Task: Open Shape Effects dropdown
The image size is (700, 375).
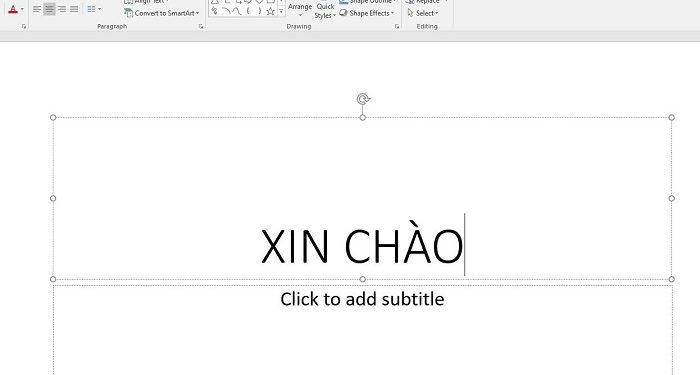Action: pos(367,13)
